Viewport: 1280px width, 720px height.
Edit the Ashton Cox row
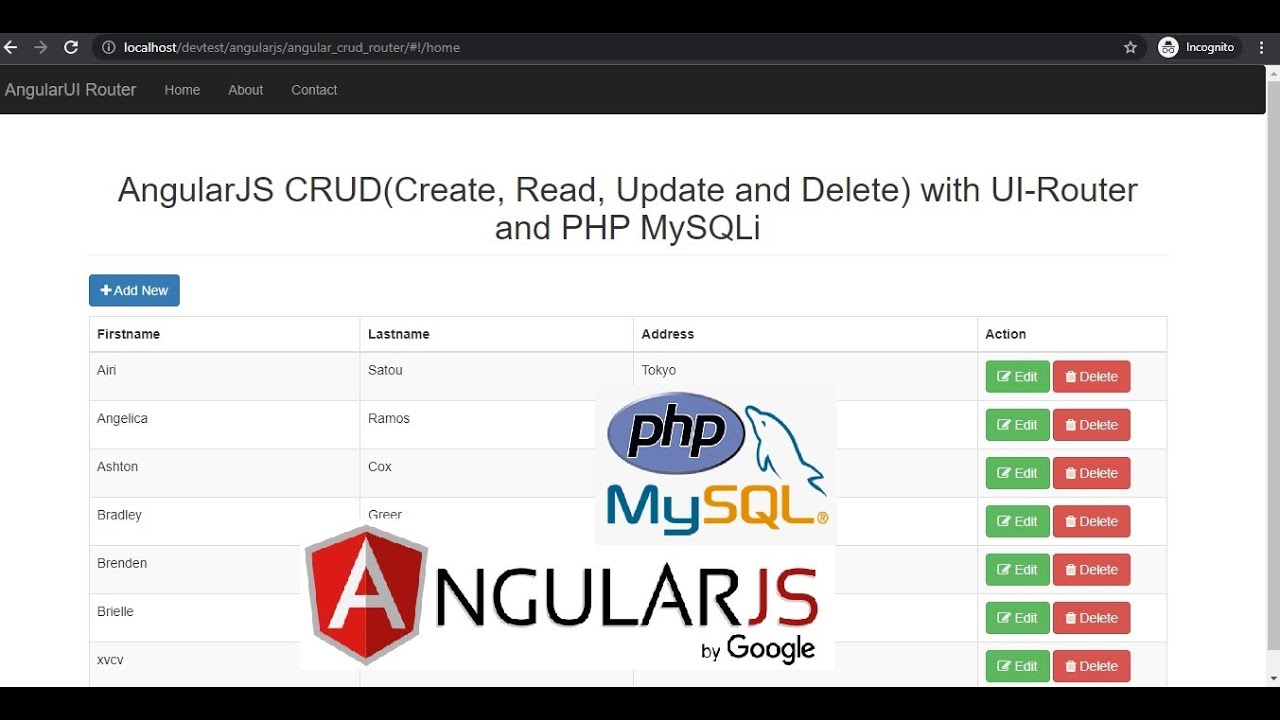[x=1017, y=473]
